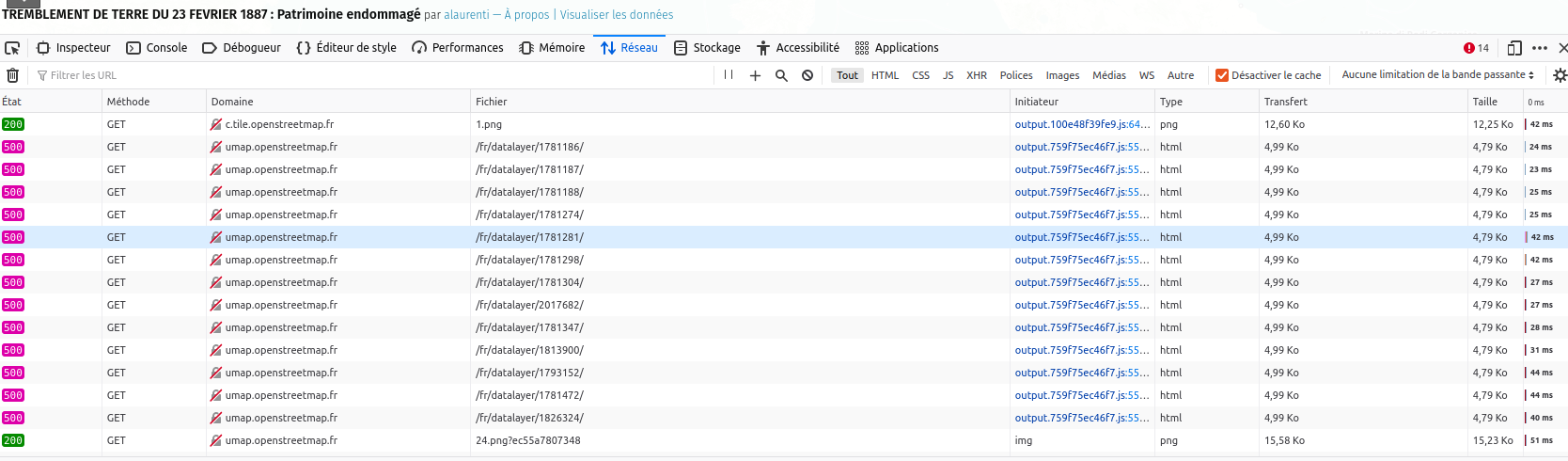
Task: Sort by Fichier column header
Action: coord(741,102)
